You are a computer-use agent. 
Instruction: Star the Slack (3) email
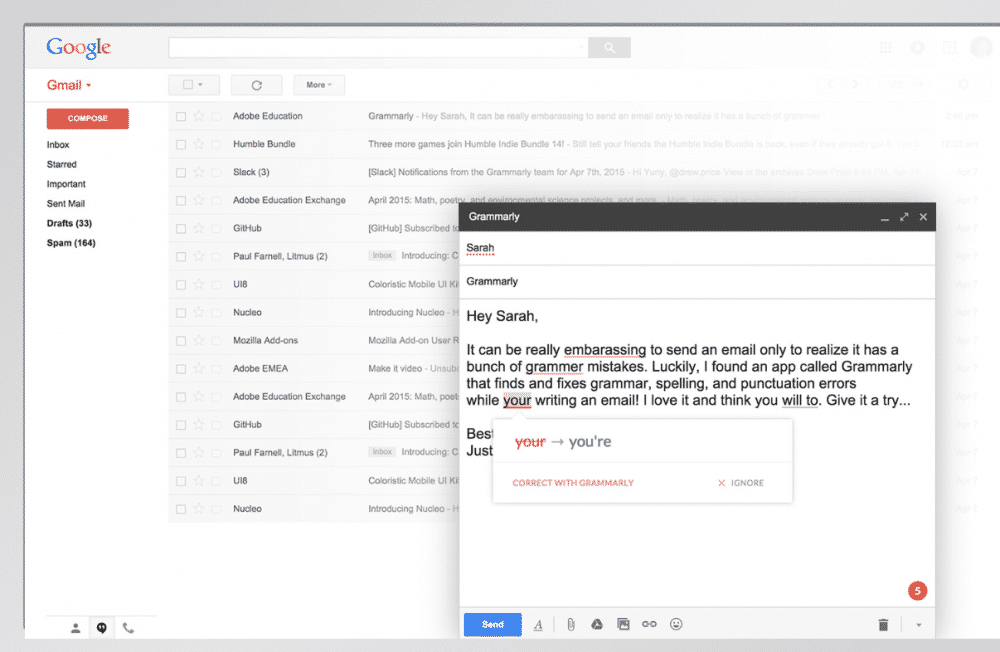(199, 172)
